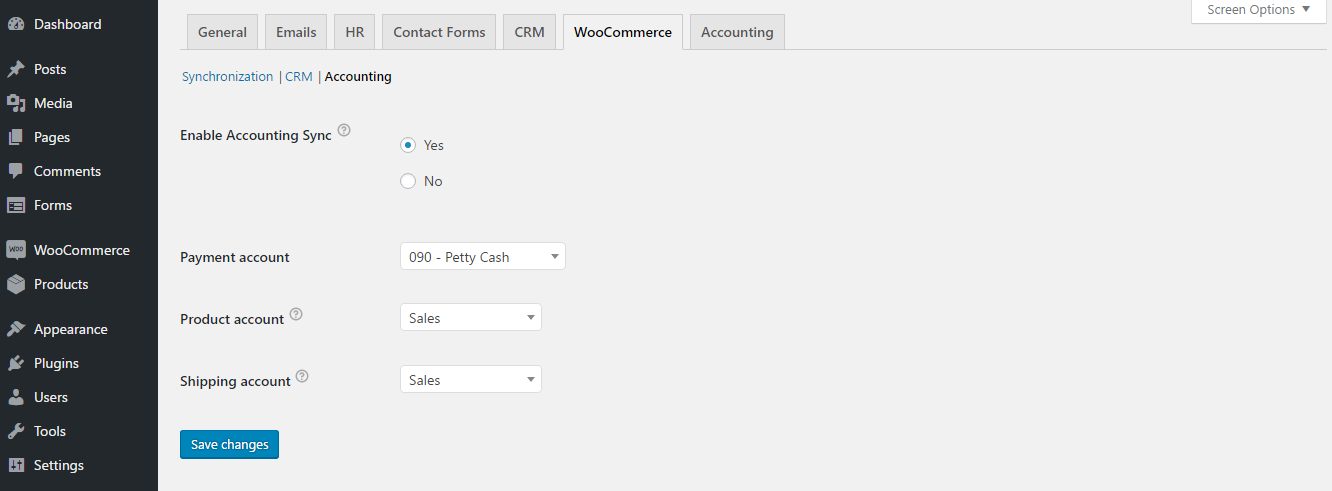Viewport: 1332px width, 491px height.
Task: Click the Media library icon
Action: (16, 103)
